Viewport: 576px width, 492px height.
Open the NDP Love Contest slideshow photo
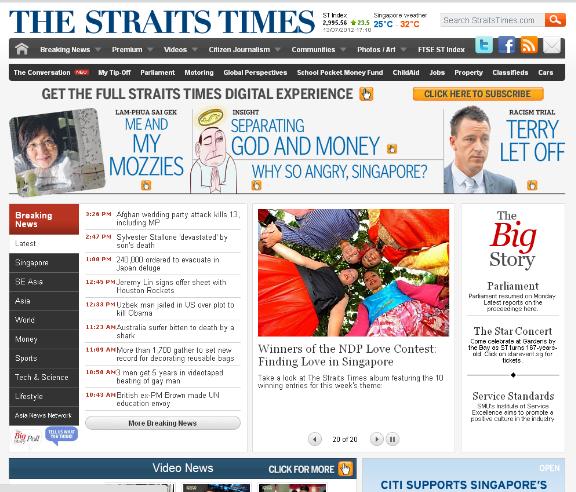(x=353, y=273)
